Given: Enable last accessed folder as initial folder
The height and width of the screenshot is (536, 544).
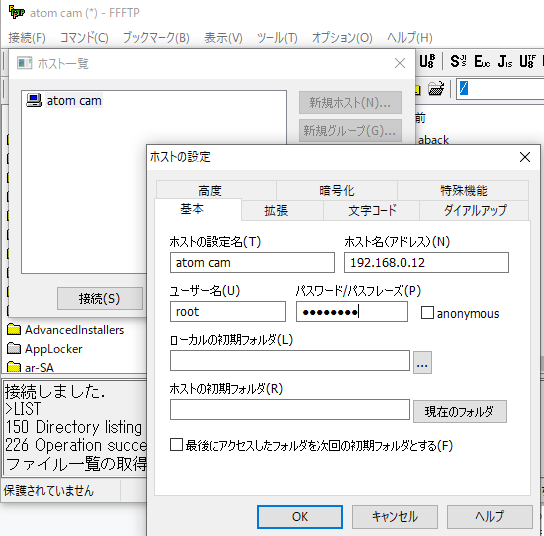Looking at the screenshot, I should tap(176, 445).
